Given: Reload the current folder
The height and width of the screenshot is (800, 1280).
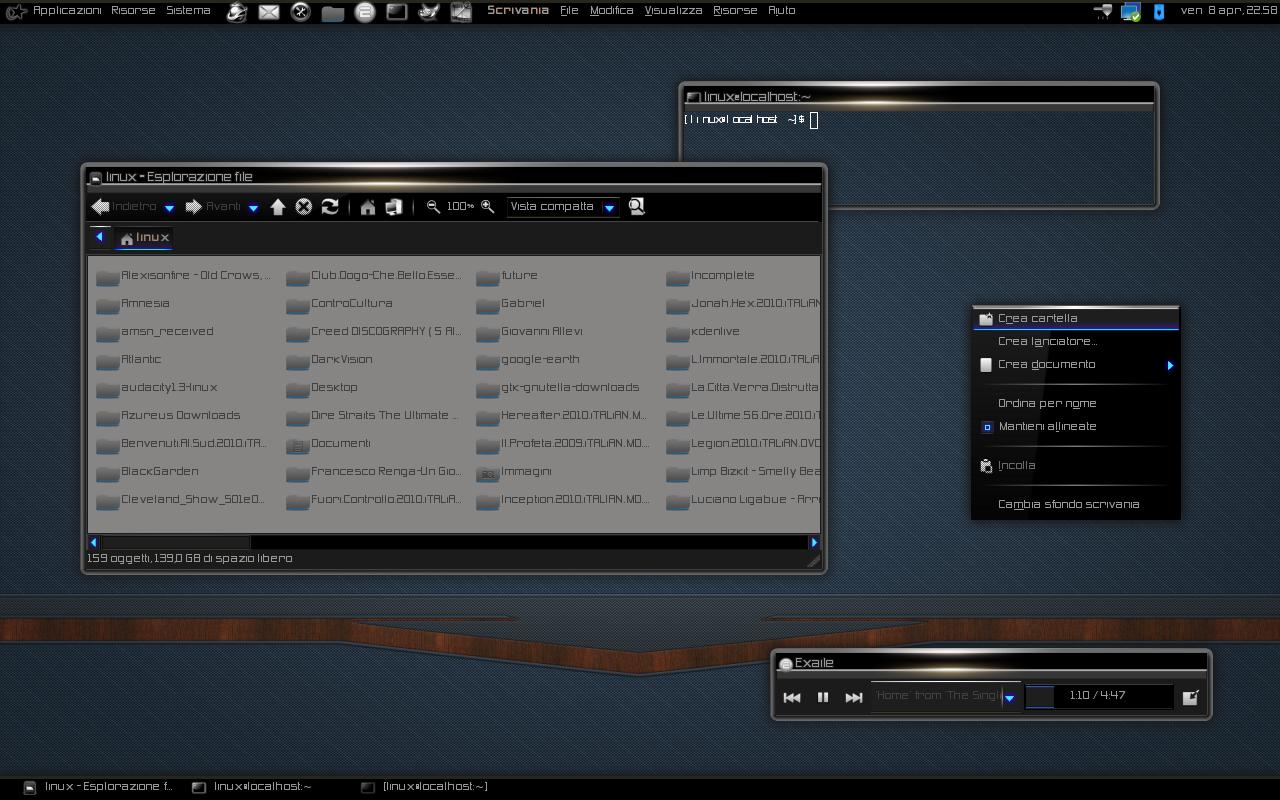Looking at the screenshot, I should [330, 207].
